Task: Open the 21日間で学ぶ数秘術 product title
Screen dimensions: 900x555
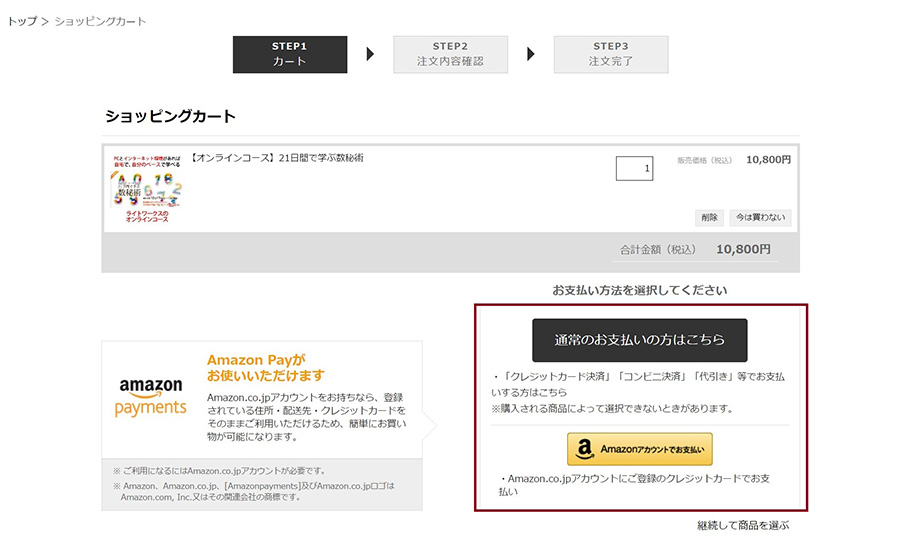Action: point(276,158)
